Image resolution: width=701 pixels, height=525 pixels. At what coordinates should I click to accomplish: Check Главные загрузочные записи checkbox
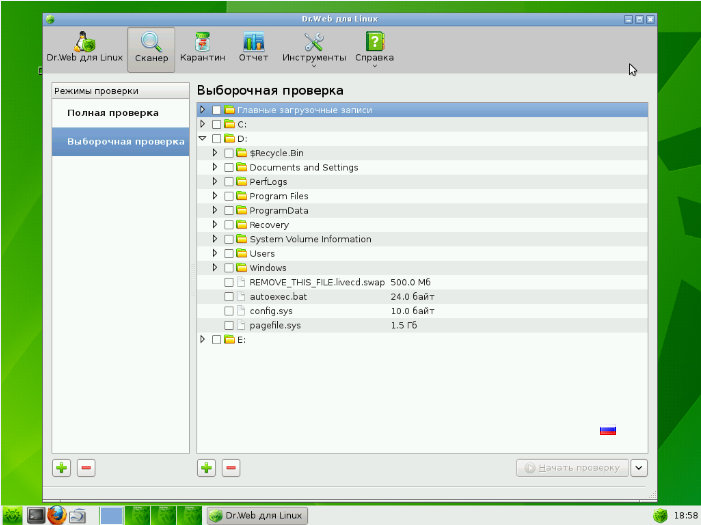click(x=216, y=110)
